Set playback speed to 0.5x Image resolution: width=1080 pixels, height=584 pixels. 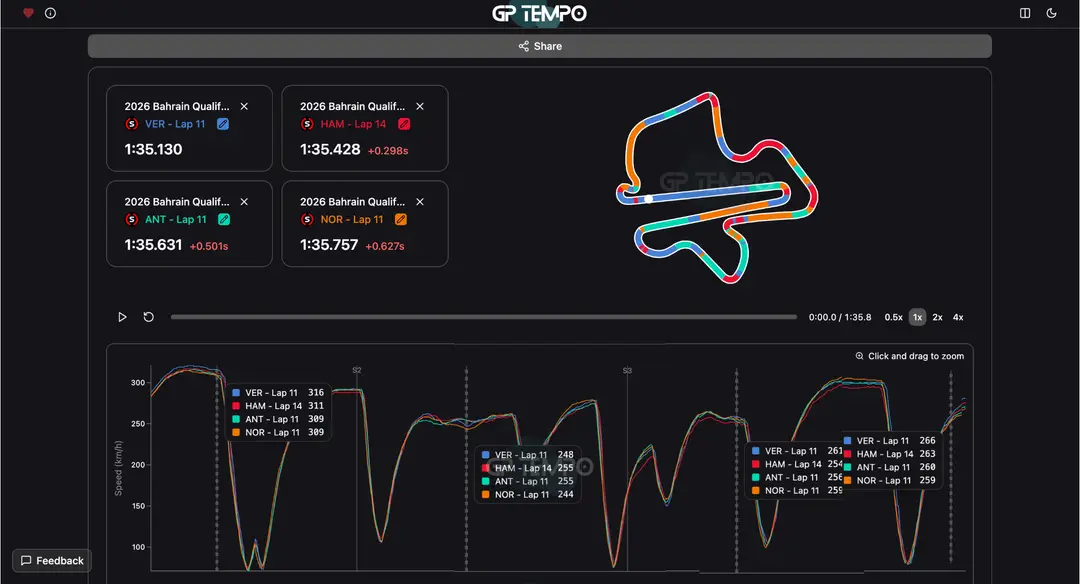coord(893,317)
